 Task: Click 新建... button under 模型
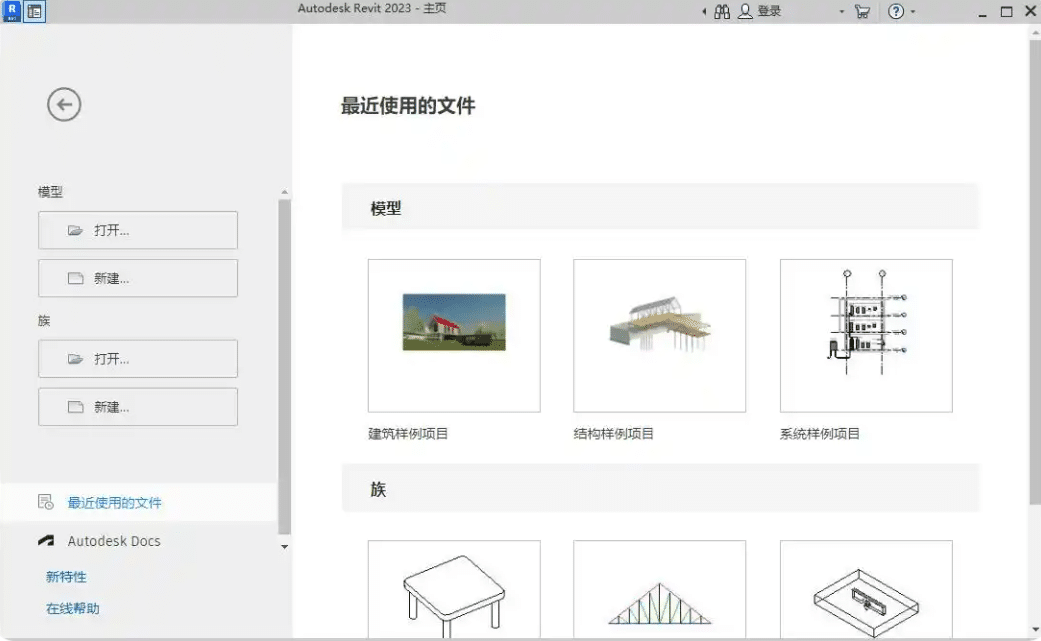click(x=138, y=278)
